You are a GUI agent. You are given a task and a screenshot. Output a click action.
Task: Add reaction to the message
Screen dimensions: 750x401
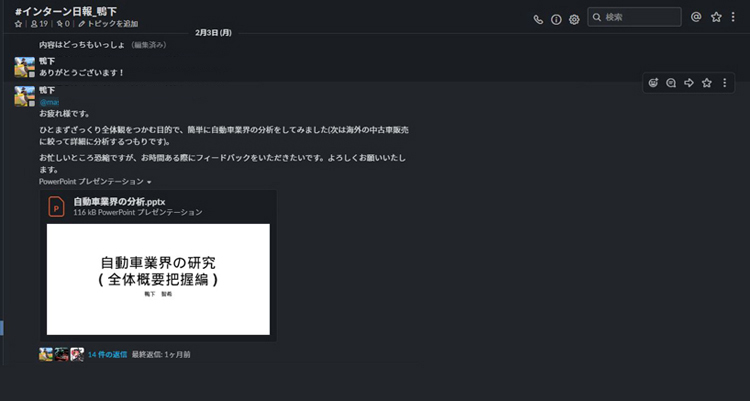coord(653,83)
